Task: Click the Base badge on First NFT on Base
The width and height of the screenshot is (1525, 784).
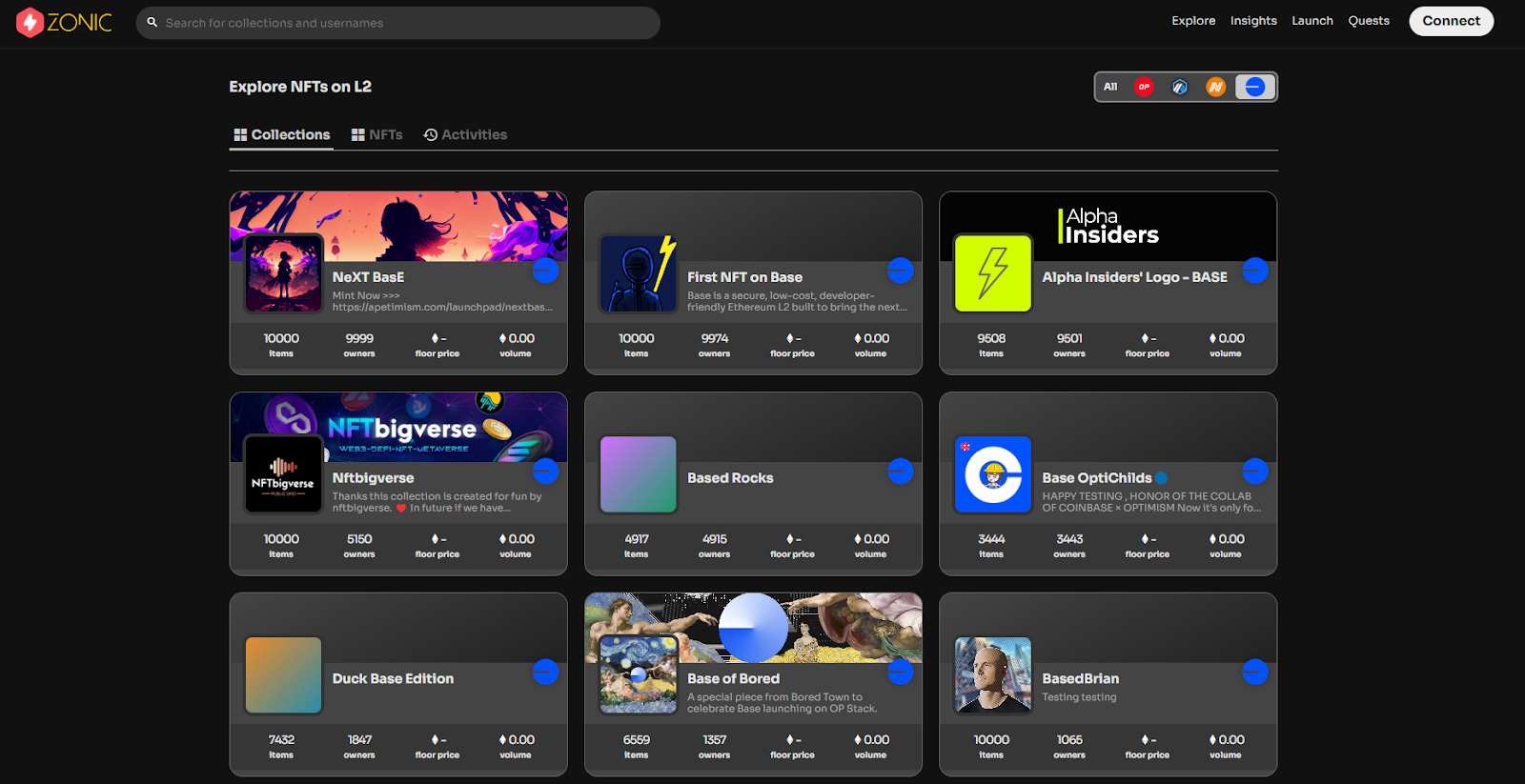Action: tap(901, 271)
